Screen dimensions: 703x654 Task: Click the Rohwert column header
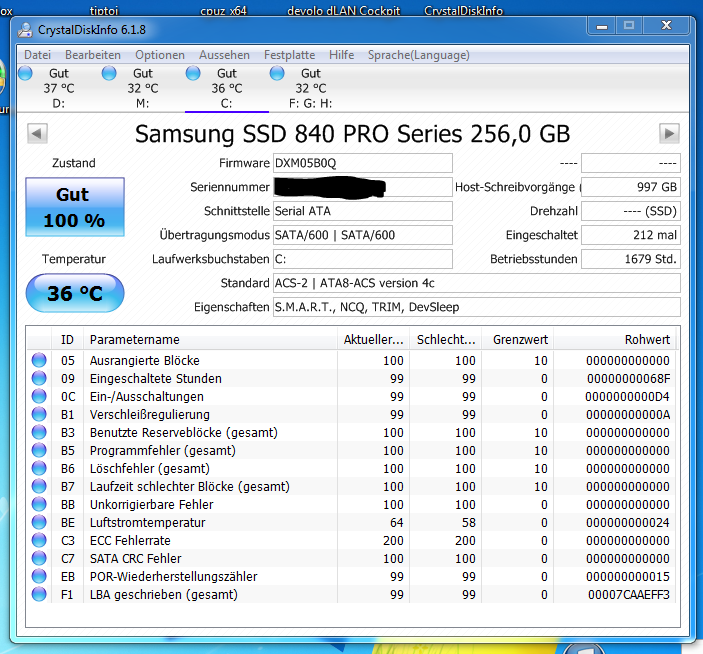click(x=615, y=340)
